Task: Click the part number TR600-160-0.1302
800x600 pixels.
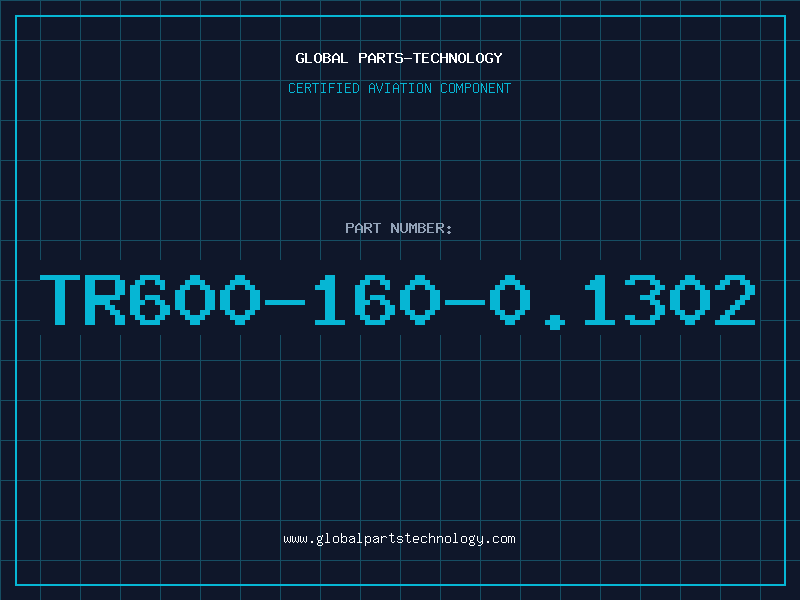Action: pos(398,301)
